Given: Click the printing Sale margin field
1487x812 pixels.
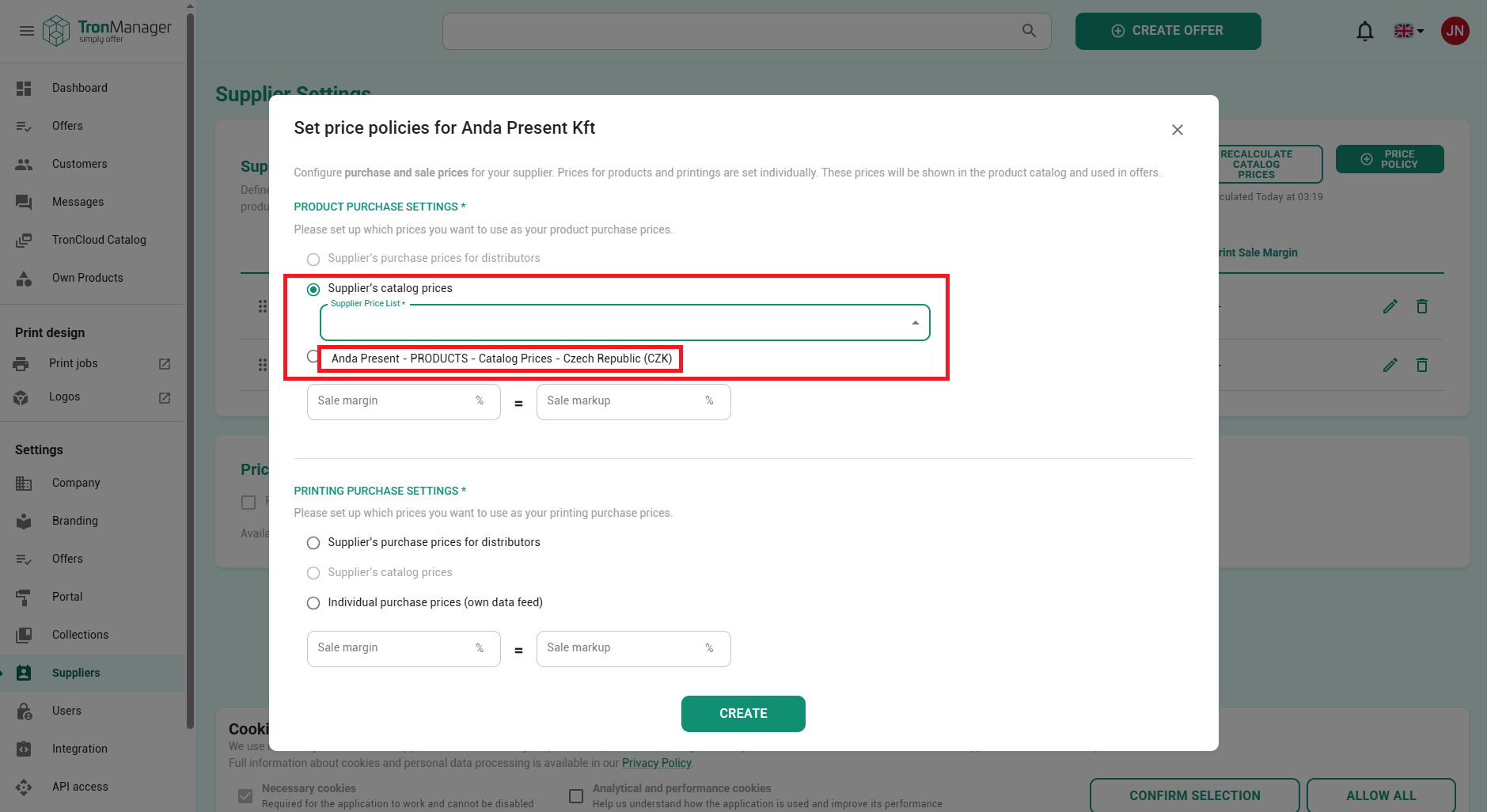Looking at the screenshot, I should click(x=404, y=648).
